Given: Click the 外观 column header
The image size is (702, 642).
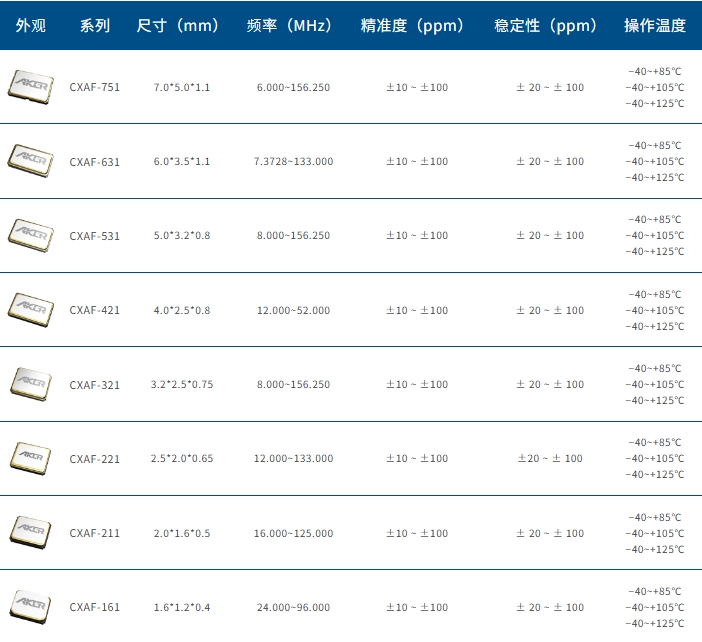Looking at the screenshot, I should coord(31,26).
